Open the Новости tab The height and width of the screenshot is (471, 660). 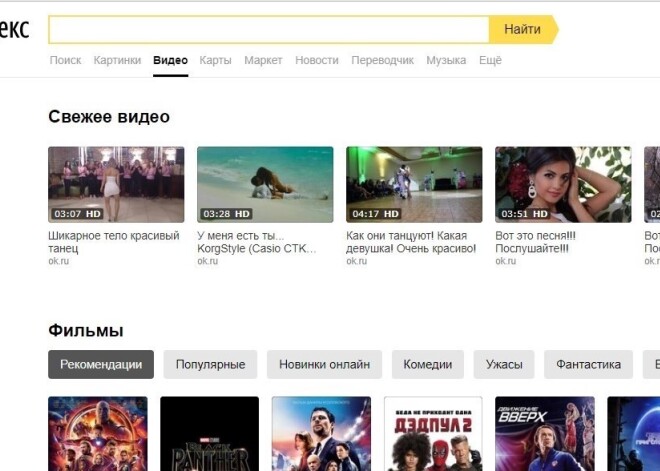pos(316,60)
